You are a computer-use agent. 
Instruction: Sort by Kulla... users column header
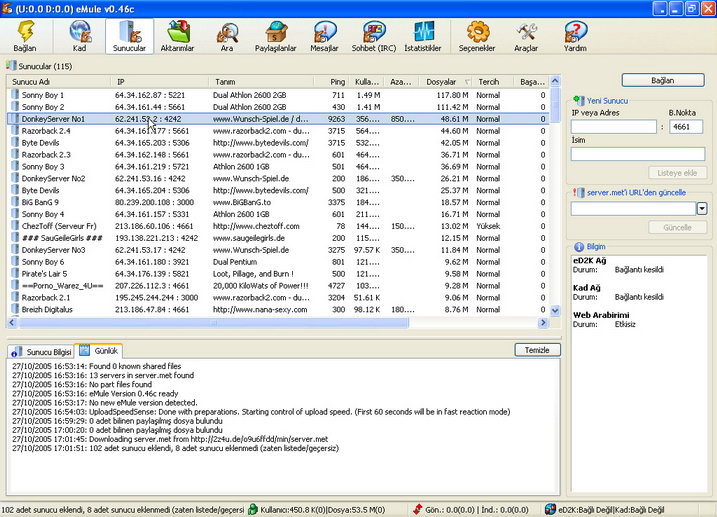click(x=367, y=82)
